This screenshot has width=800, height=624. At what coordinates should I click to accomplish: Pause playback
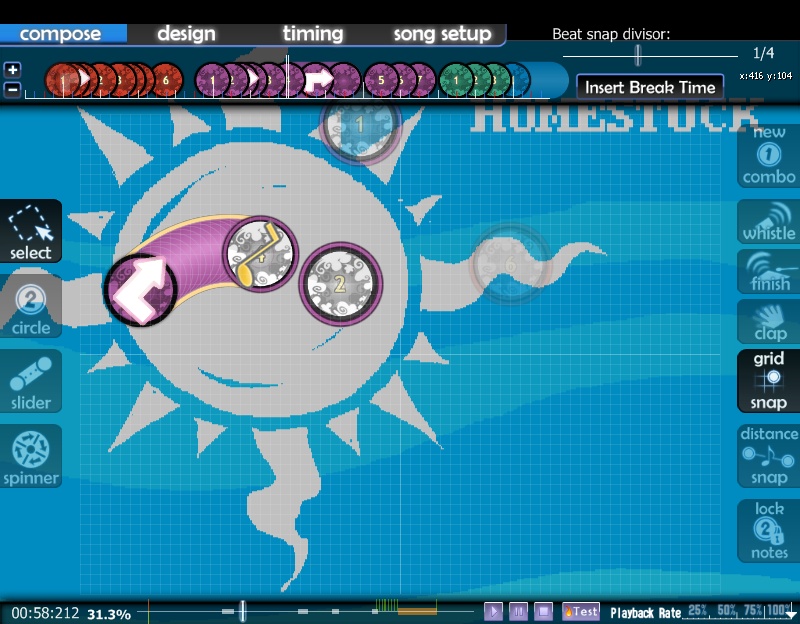(x=518, y=611)
